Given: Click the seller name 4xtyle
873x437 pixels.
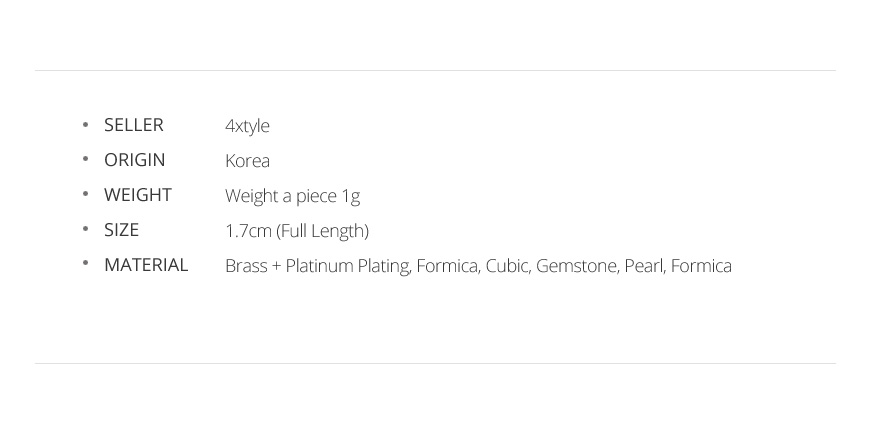Looking at the screenshot, I should point(247,126).
